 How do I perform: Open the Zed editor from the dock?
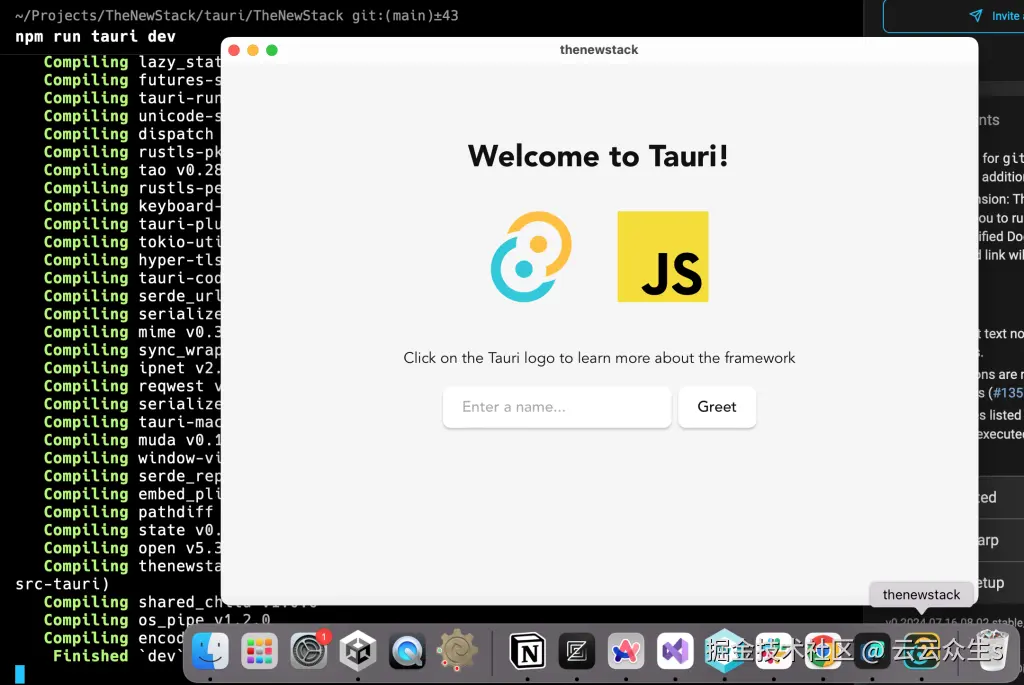pos(577,651)
